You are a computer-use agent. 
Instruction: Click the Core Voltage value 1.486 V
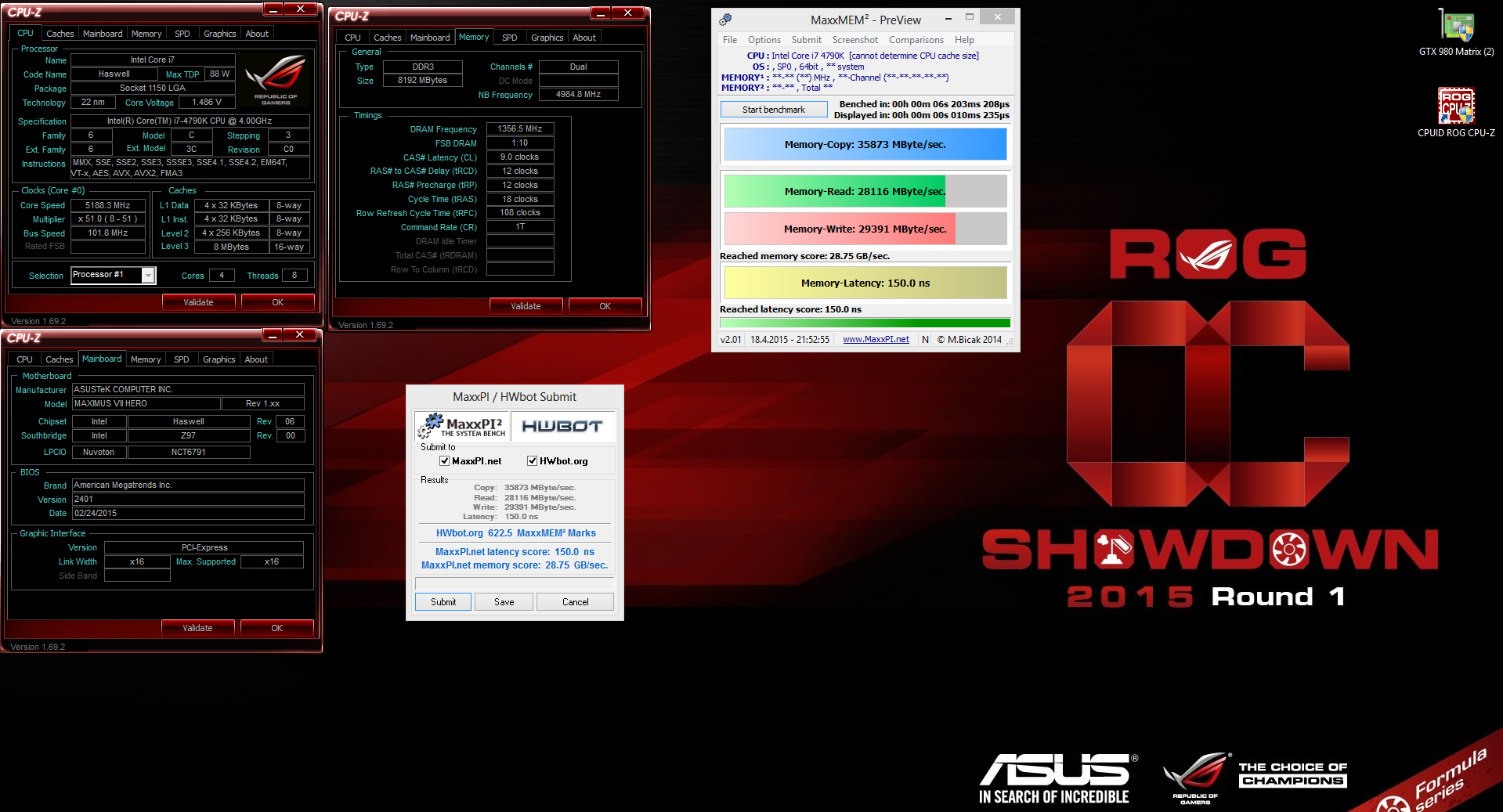(207, 103)
